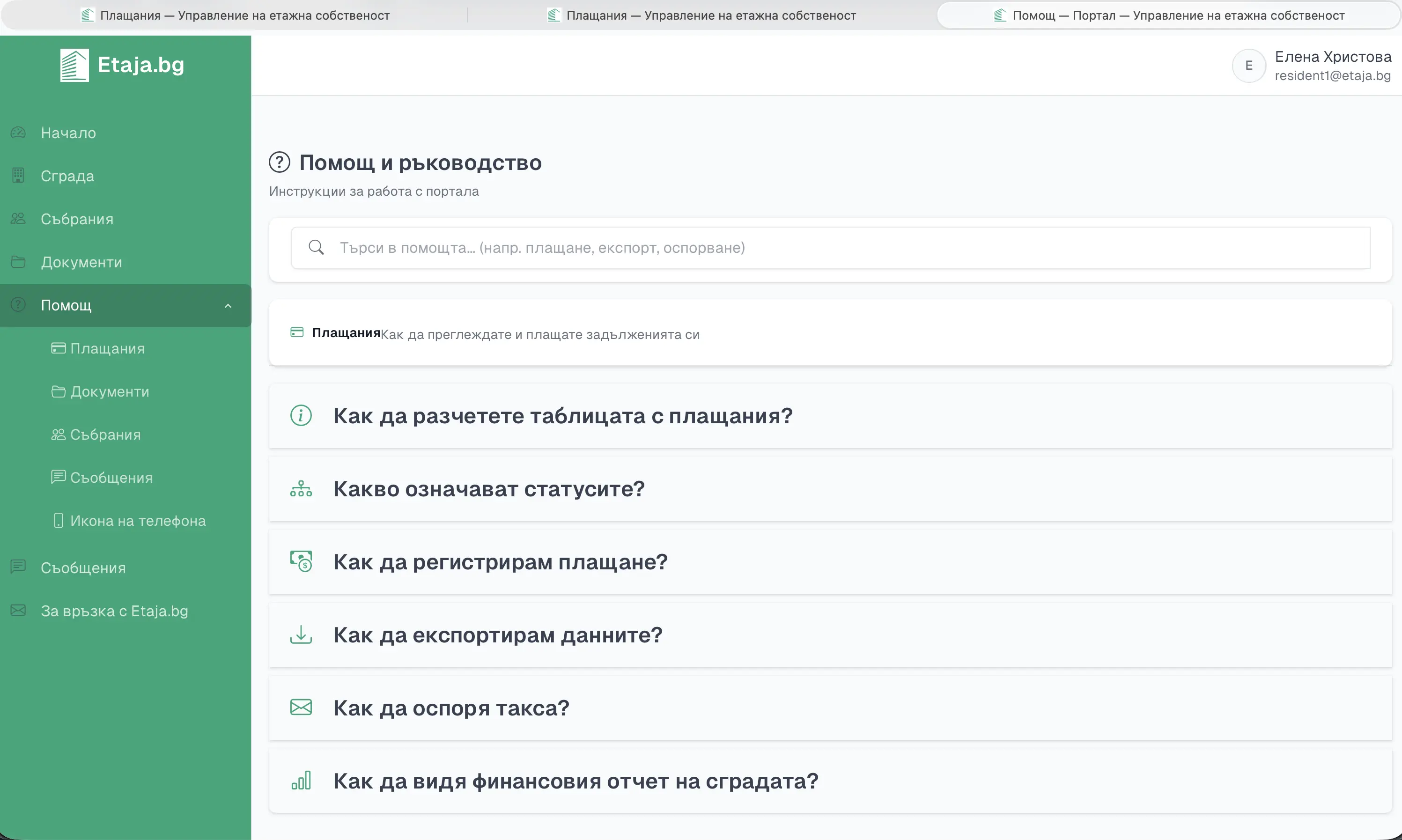Click the people icon in Помощ submenu Събрания
This screenshot has width=1402, height=840.
(x=58, y=434)
